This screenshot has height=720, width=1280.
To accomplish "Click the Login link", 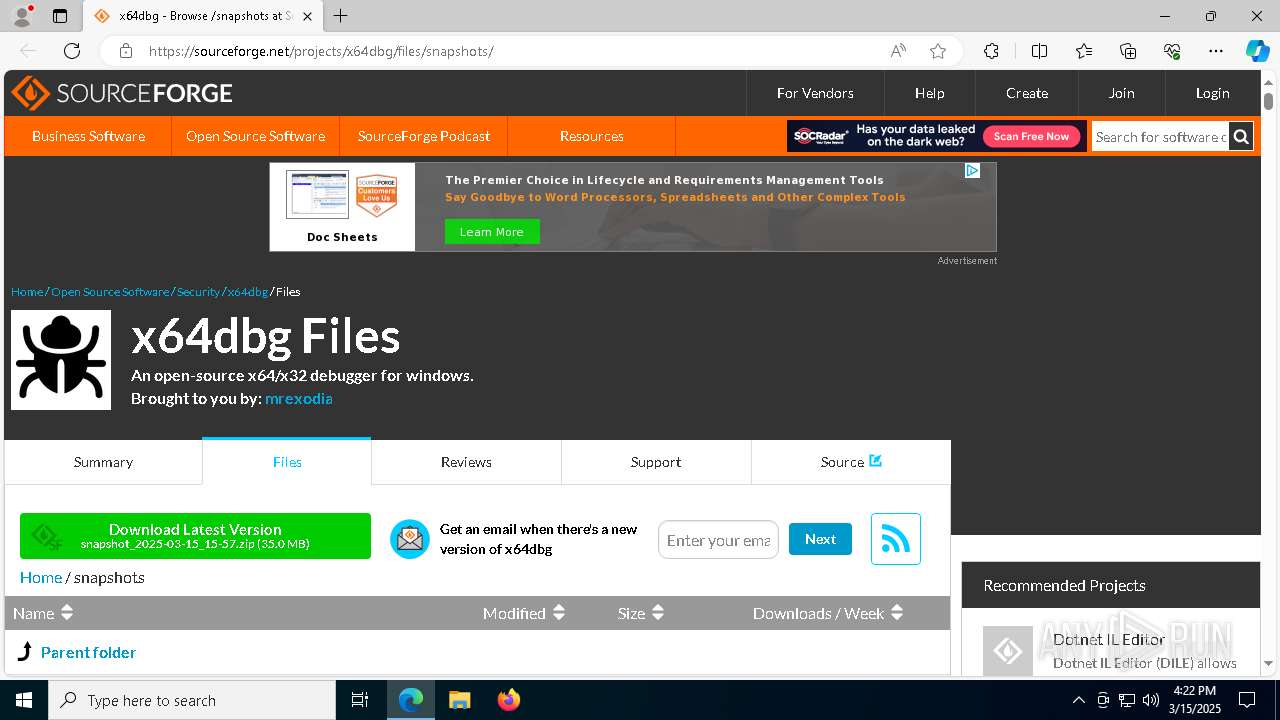I will pos(1212,93).
